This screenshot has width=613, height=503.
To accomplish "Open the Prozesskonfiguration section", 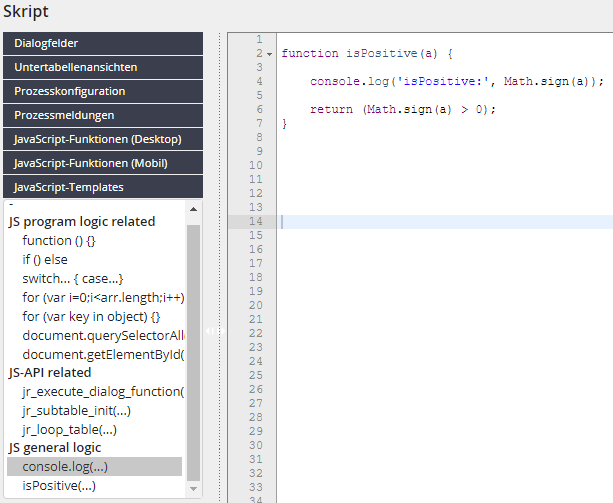I will (103, 91).
